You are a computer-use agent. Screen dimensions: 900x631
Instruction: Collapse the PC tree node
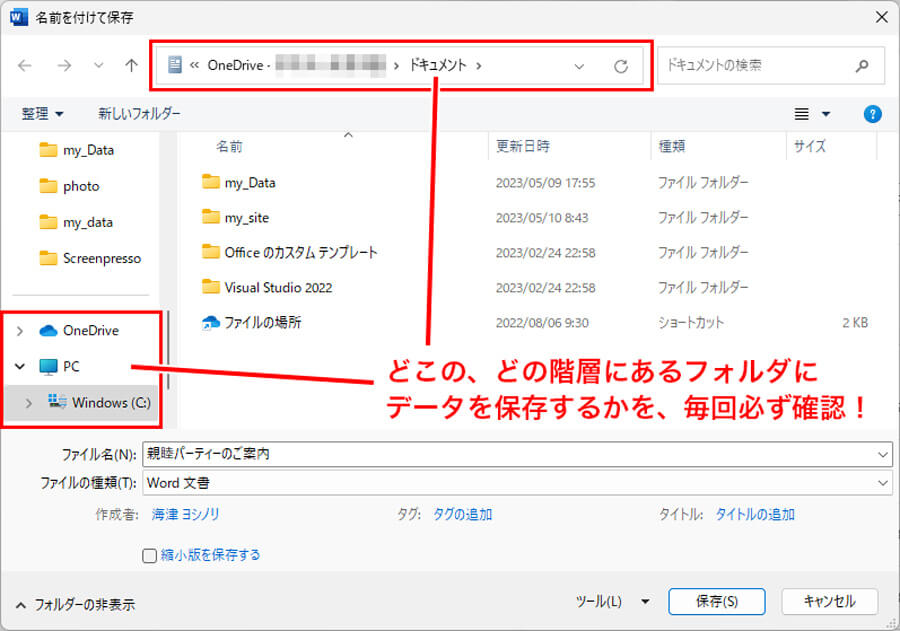coord(20,366)
